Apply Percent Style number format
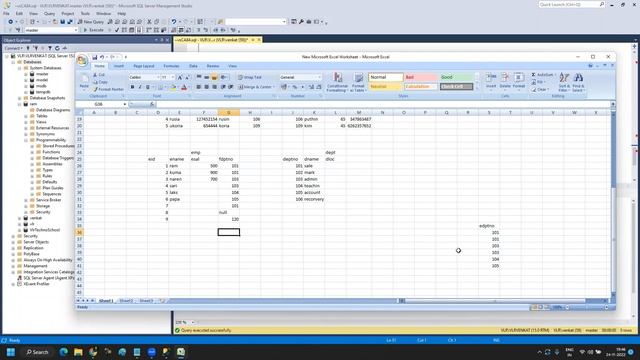Image resolution: width=640 pixels, height=360 pixels. pyautogui.click(x=295, y=87)
